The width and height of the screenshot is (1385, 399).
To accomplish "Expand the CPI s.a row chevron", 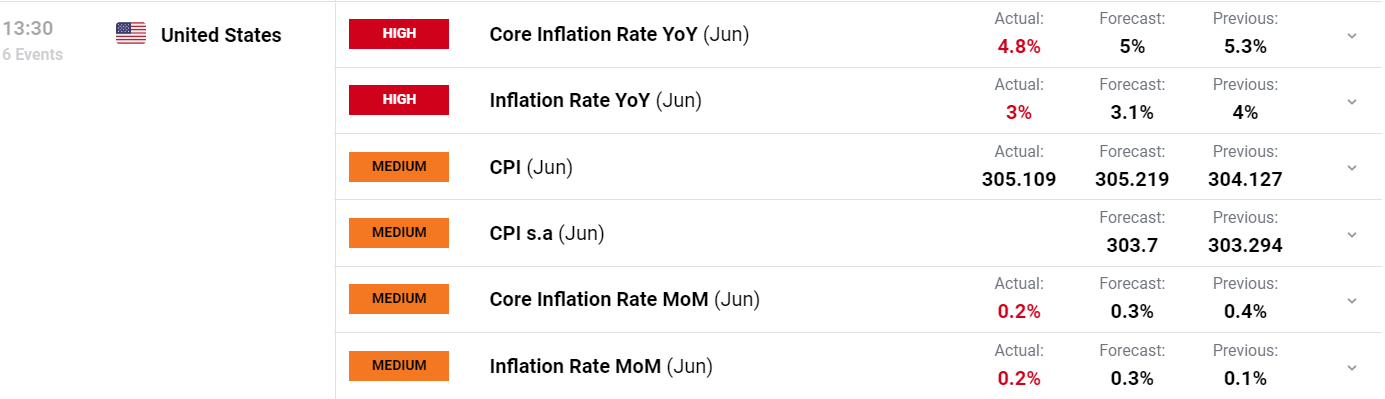I will [x=1352, y=235].
